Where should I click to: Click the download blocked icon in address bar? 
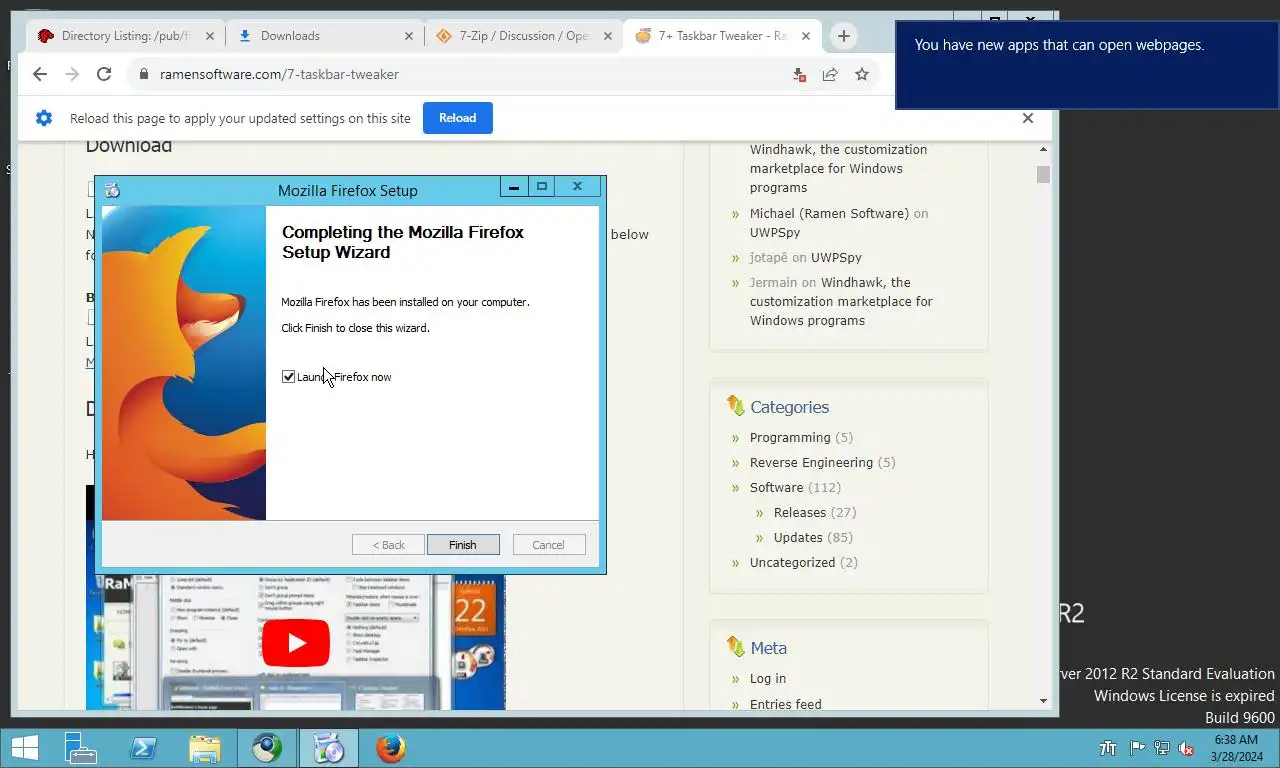pyautogui.click(x=799, y=74)
